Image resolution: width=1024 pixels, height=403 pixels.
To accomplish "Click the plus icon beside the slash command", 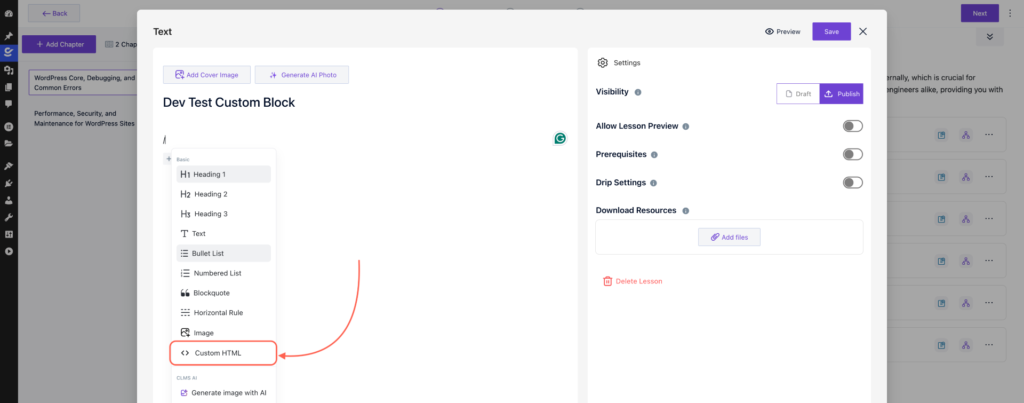I will (x=168, y=159).
